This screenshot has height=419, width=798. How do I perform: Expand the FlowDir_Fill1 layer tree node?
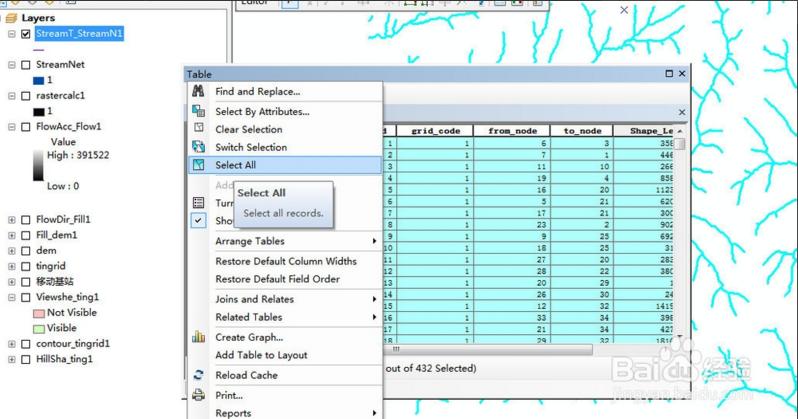[x=12, y=220]
